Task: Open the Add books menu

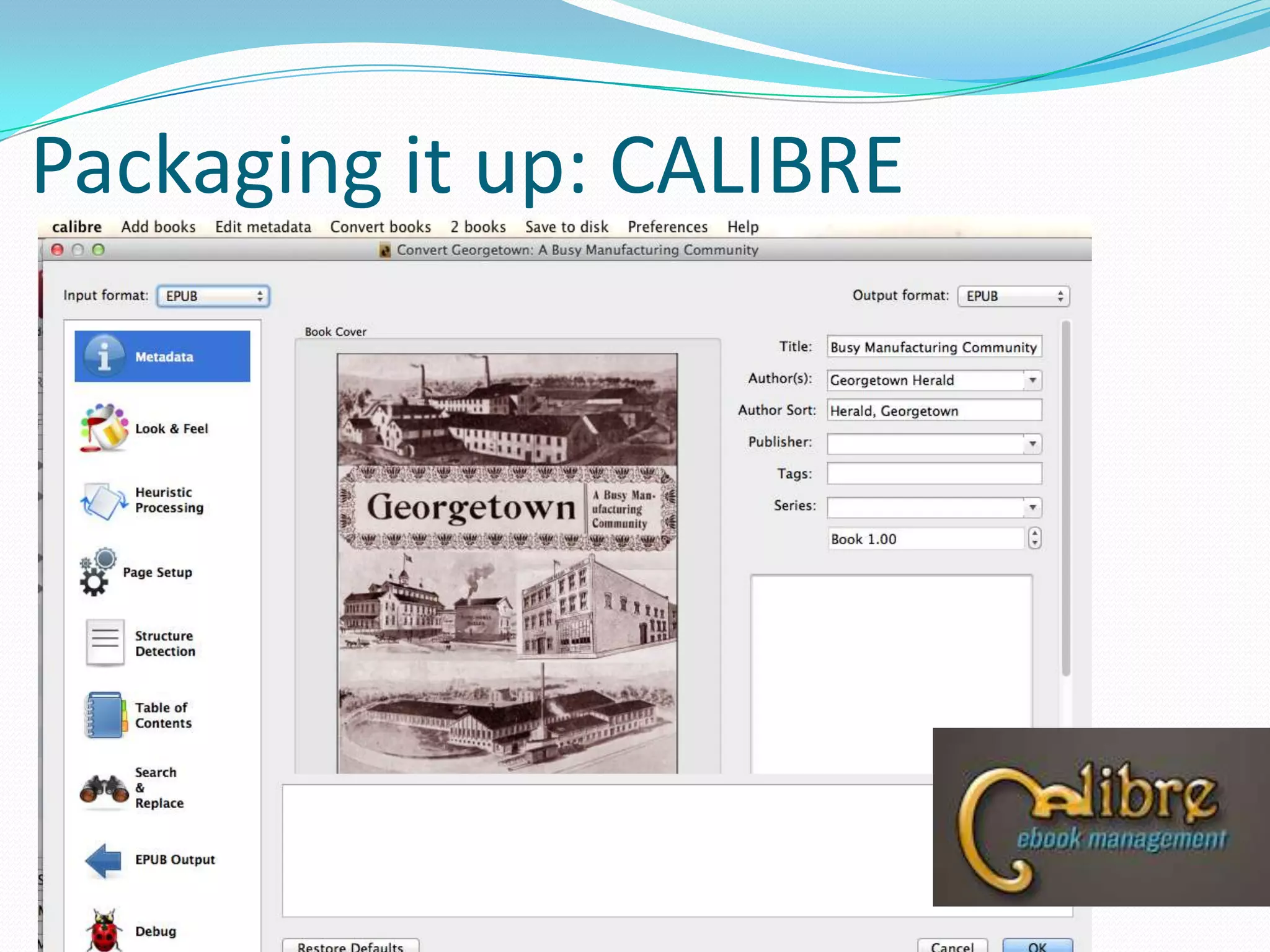Action: pyautogui.click(x=159, y=227)
